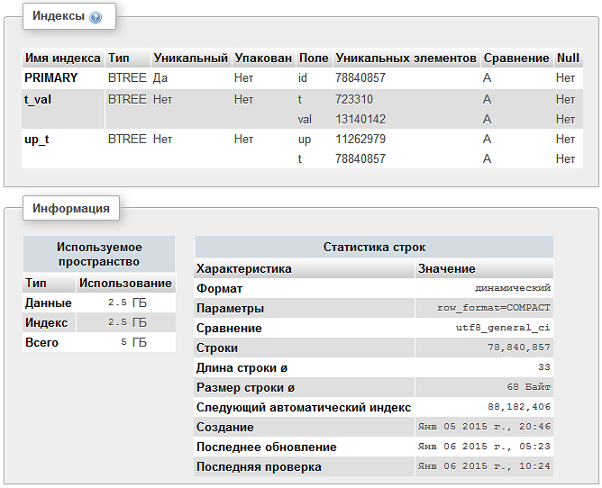Select the value 723310 cell

pos(354,99)
